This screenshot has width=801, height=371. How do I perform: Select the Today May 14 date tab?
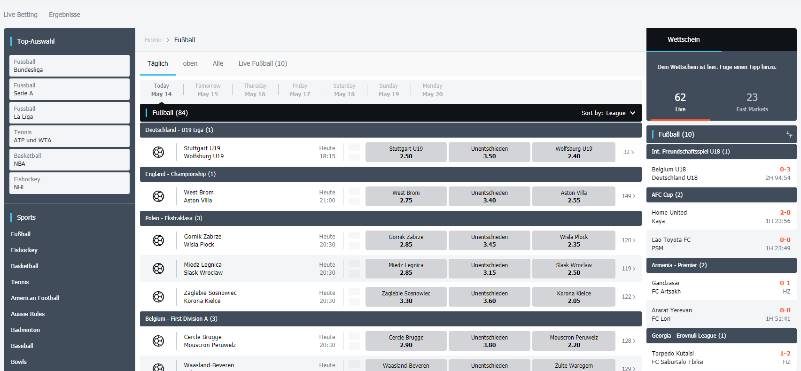point(161,90)
